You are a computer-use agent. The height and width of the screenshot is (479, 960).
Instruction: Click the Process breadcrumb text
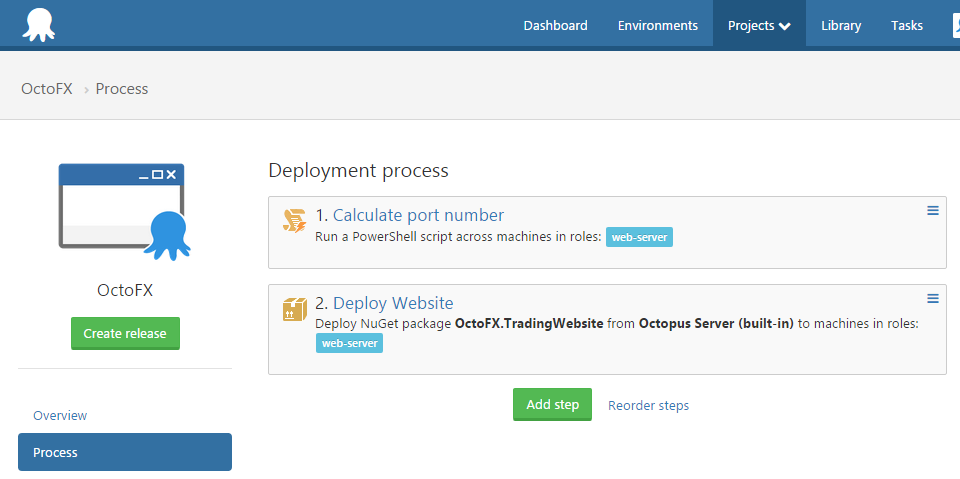[122, 89]
